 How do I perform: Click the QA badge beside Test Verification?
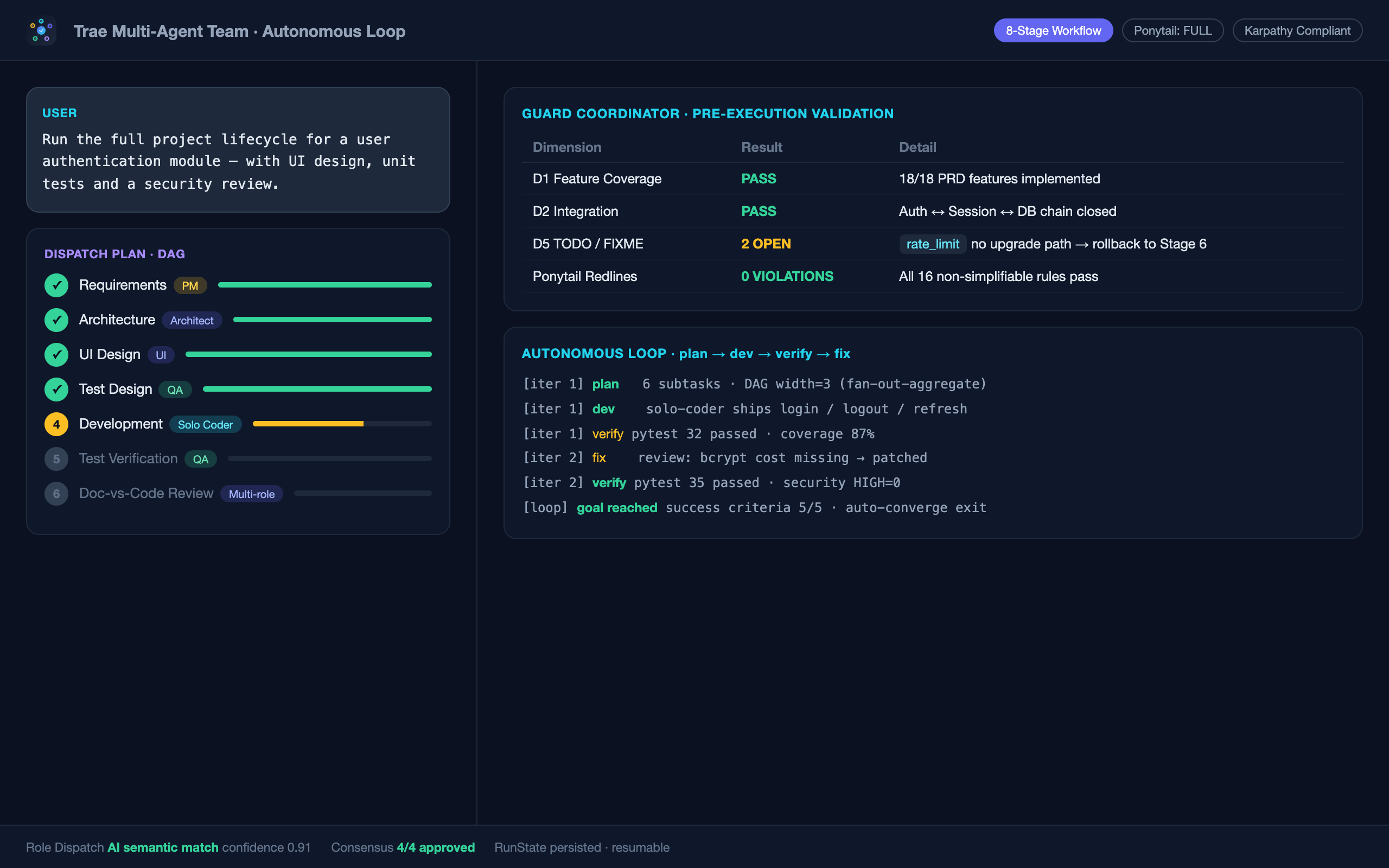point(200,459)
